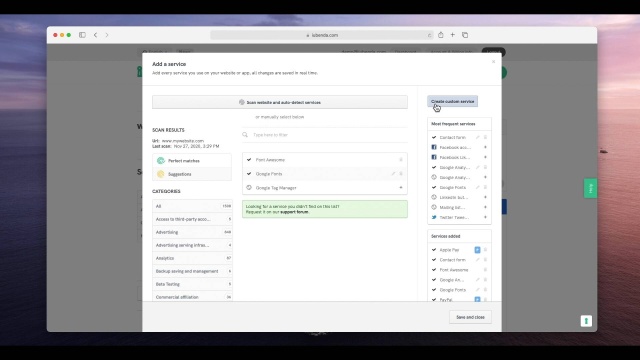Toggle Font Awesome checkmark in results
Viewport: 640px width, 360px height.
pyautogui.click(x=249, y=160)
